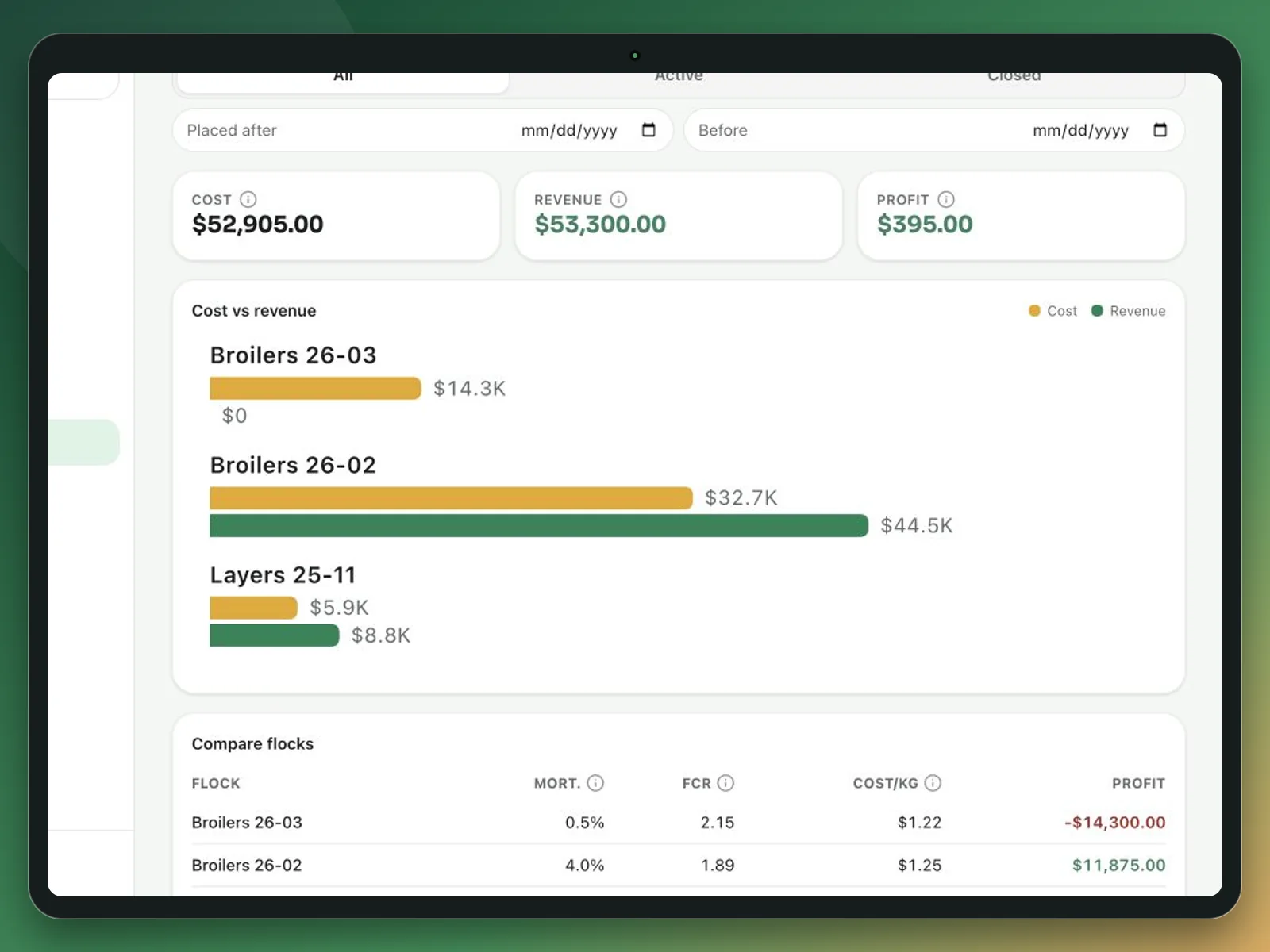Click the $14.3K cost value
The height and width of the screenshot is (952, 1270).
(x=469, y=389)
